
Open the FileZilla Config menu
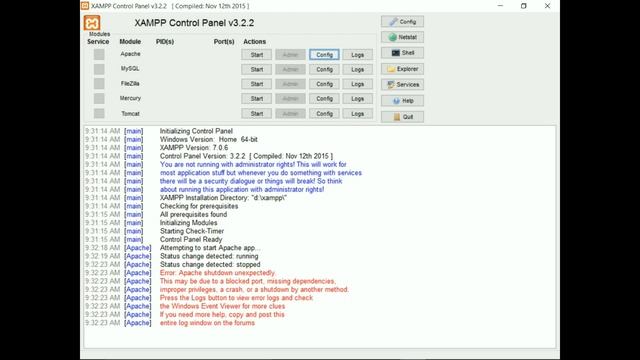click(324, 84)
